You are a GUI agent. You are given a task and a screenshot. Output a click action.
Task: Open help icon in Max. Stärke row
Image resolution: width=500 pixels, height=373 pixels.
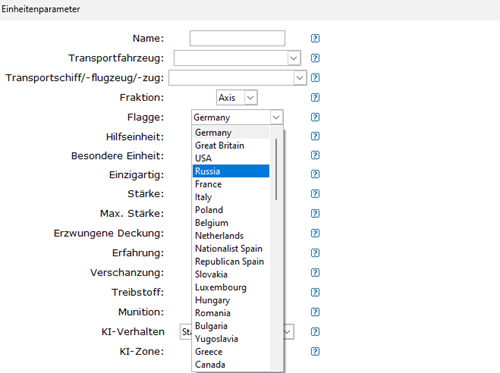(x=315, y=213)
